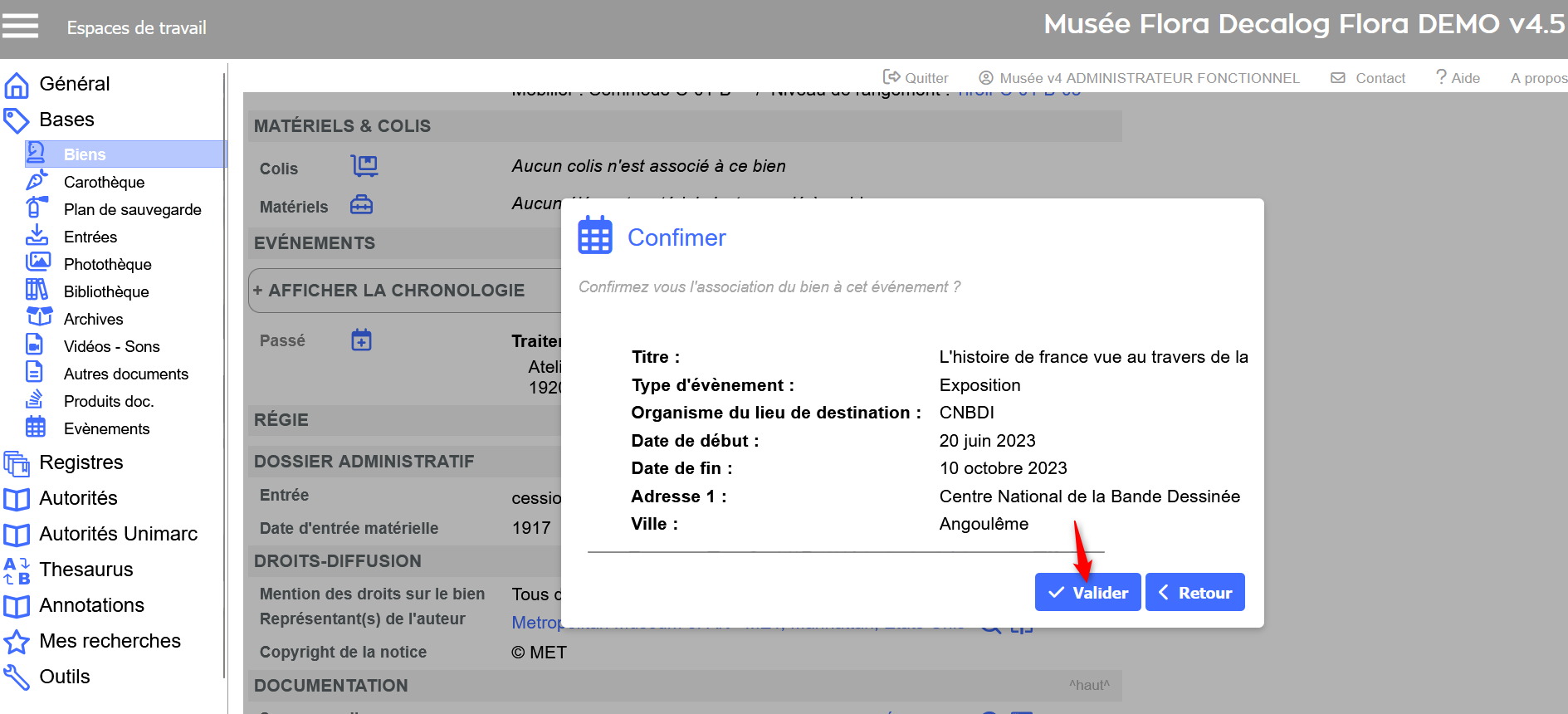Click the Colis package icon
This screenshot has width=1568, height=714.
(364, 166)
